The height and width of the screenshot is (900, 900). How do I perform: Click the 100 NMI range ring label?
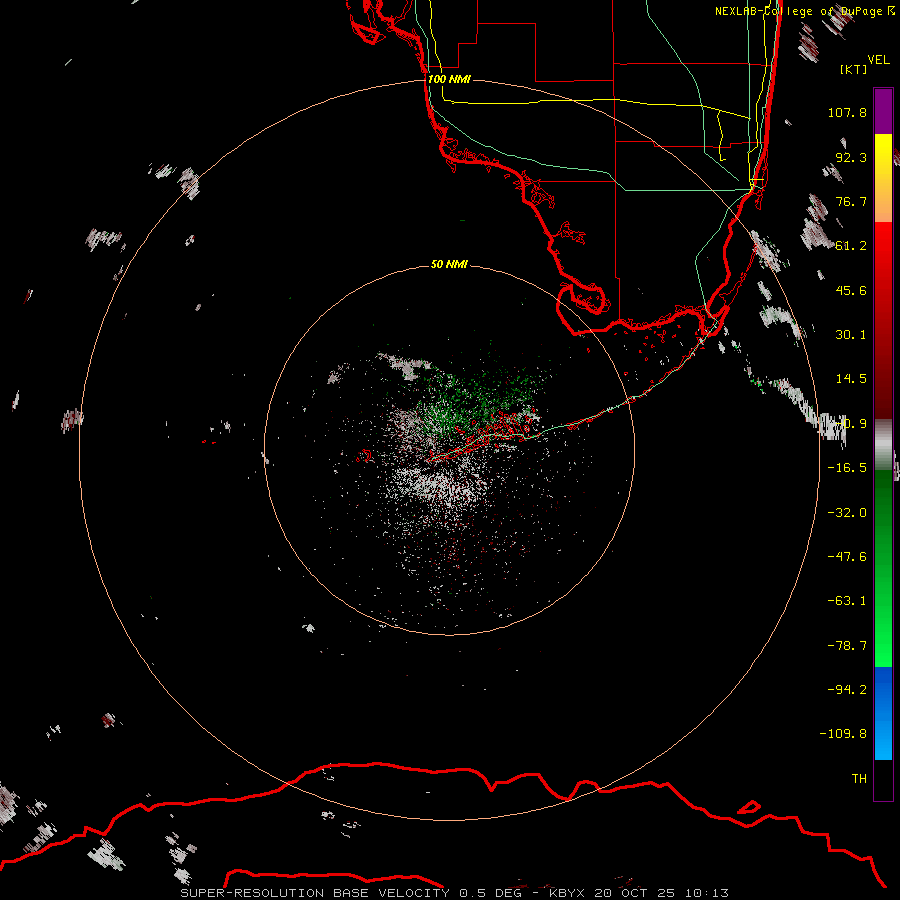tap(449, 79)
